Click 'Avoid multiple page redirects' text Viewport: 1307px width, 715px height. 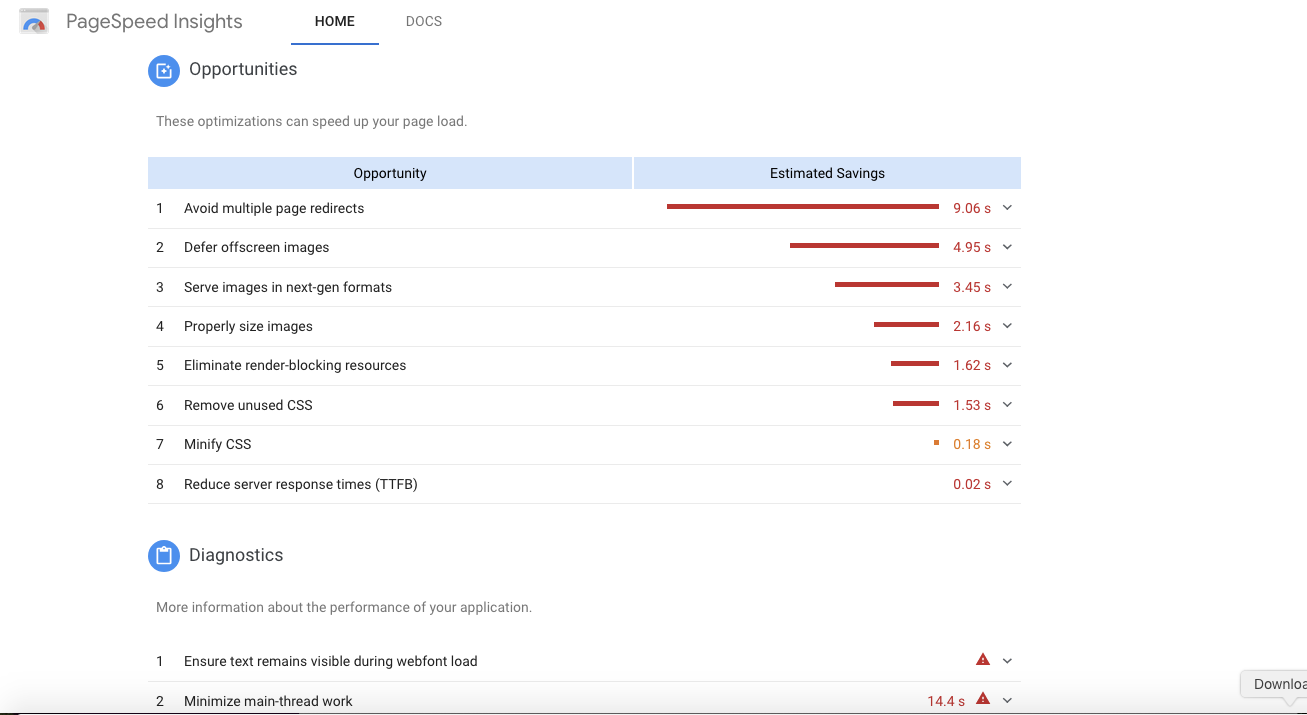point(274,208)
